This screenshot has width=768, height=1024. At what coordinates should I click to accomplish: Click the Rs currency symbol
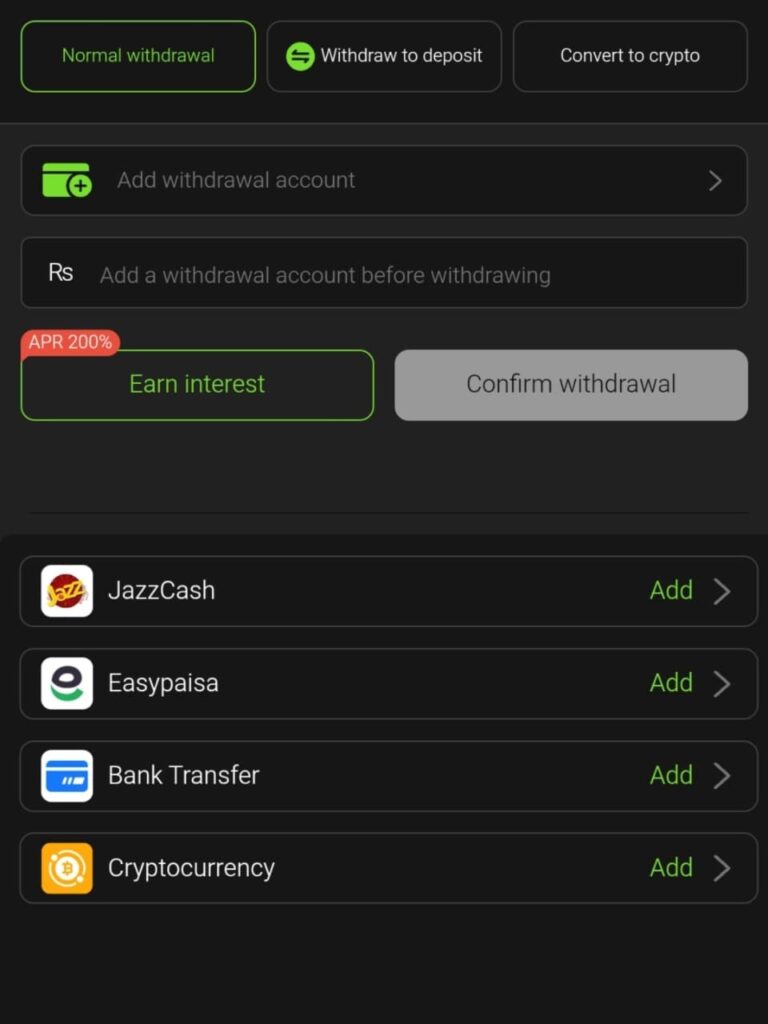pyautogui.click(x=61, y=273)
